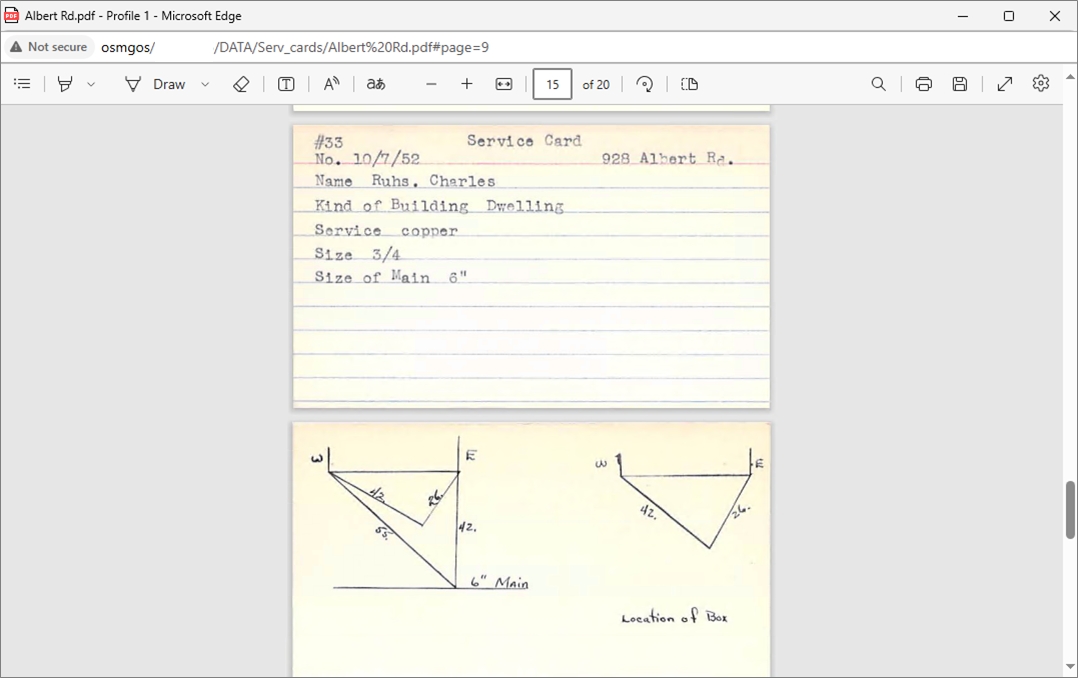1078x678 pixels.
Task: Open the table of contents panel
Action: coord(22,84)
